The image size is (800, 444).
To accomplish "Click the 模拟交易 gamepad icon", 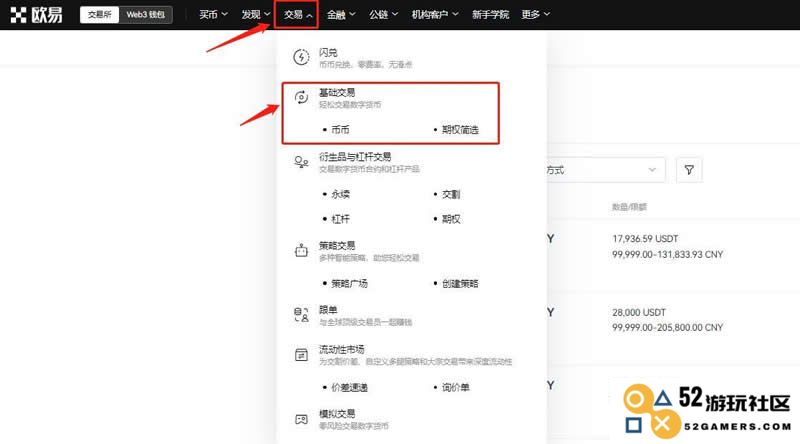I will 301,419.
